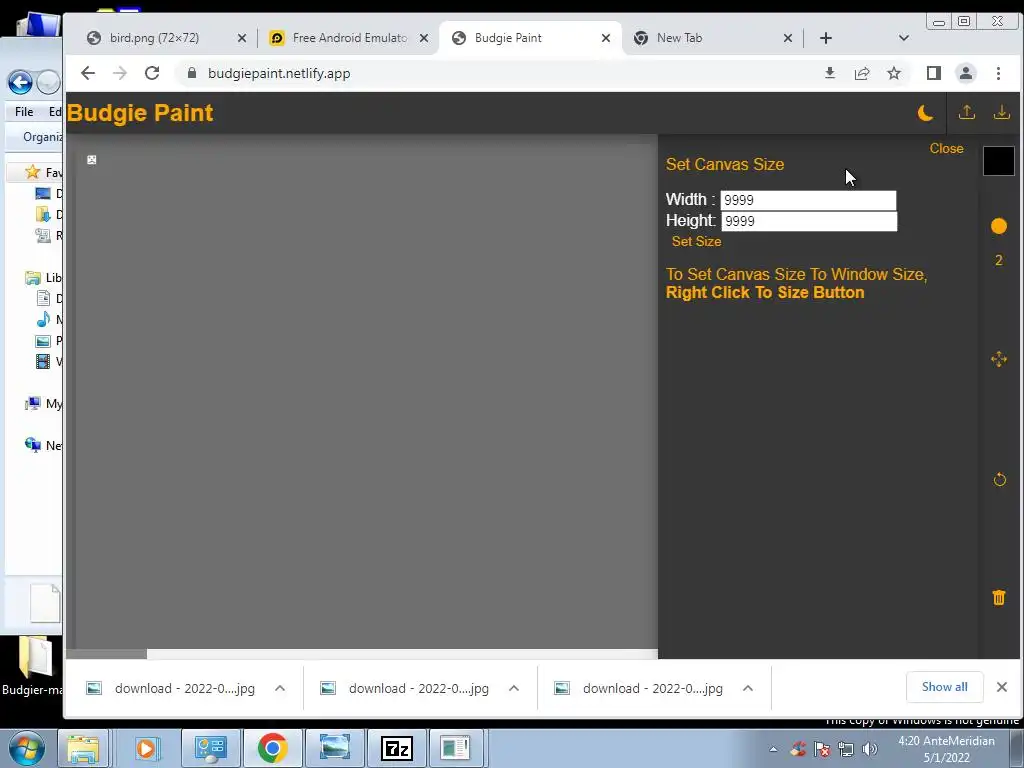The width and height of the screenshot is (1024, 768).
Task: Click the address bar URL budgiepaint.netlify.app
Action: tap(279, 73)
